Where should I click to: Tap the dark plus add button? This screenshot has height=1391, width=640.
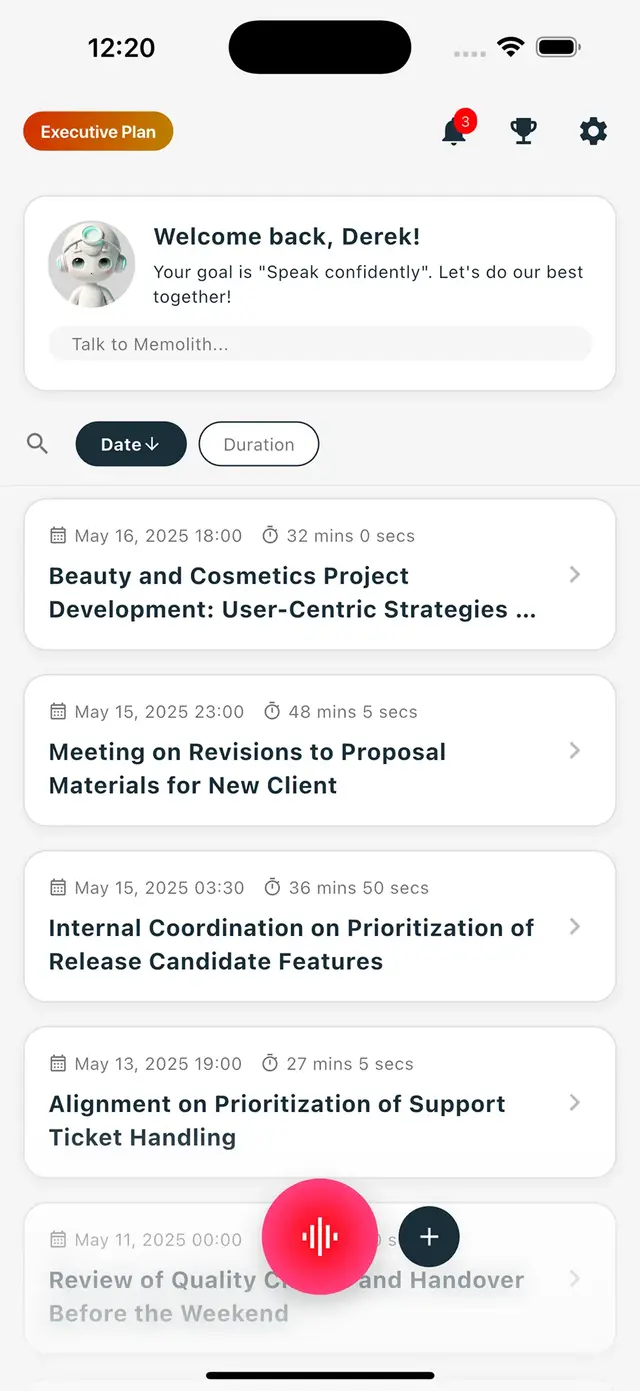coord(429,1237)
